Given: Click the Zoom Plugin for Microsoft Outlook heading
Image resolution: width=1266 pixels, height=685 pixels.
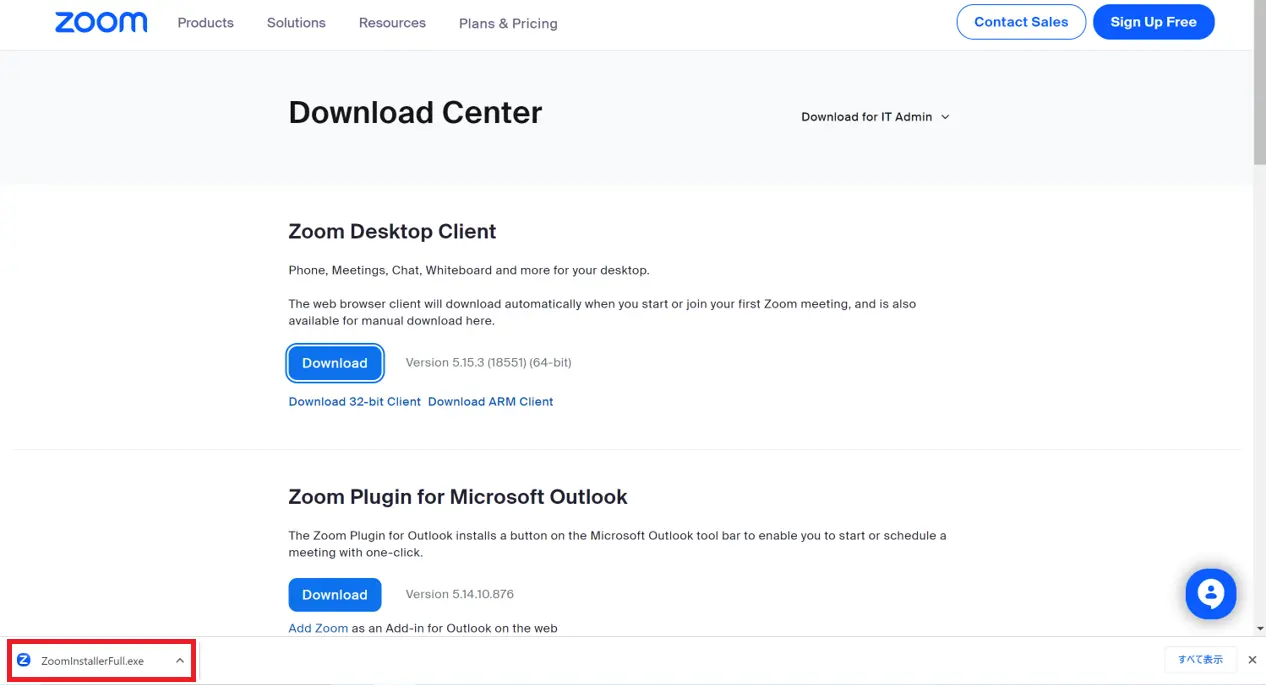Looking at the screenshot, I should (458, 497).
